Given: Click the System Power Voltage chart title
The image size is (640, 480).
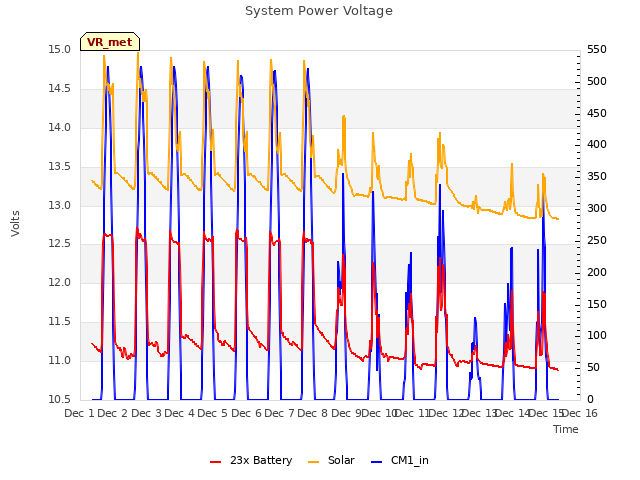Looking at the screenshot, I should [x=319, y=11].
